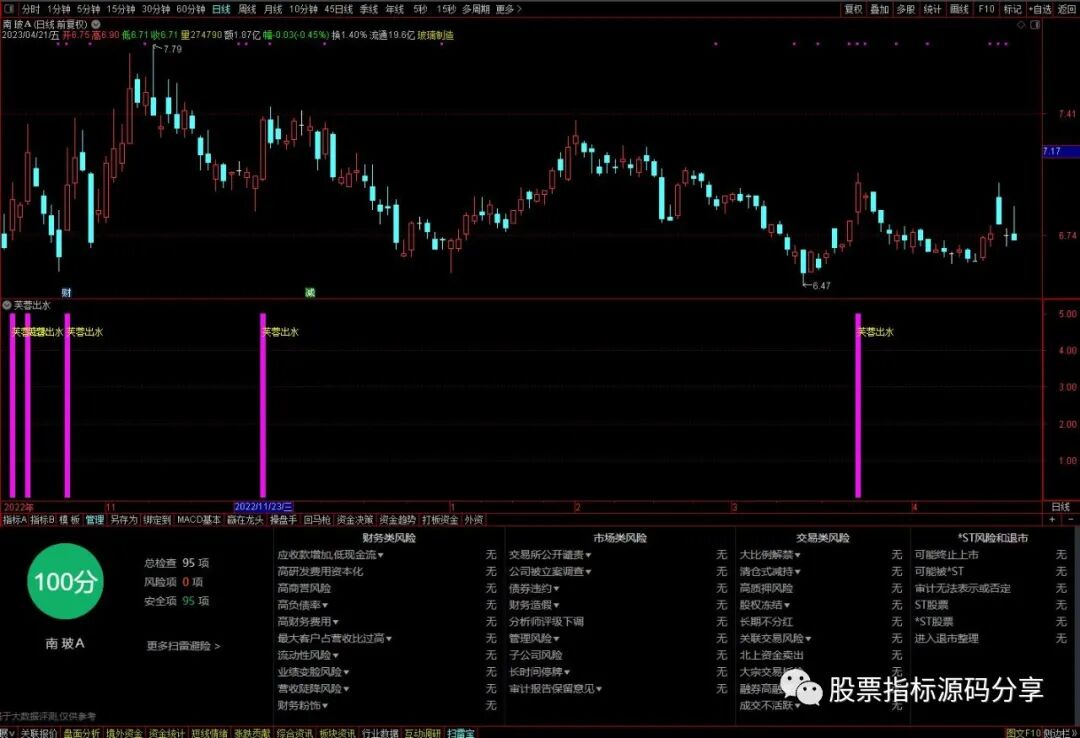Click 另存为 save-as option
Screen dimensions: 1080x738
pos(124,520)
